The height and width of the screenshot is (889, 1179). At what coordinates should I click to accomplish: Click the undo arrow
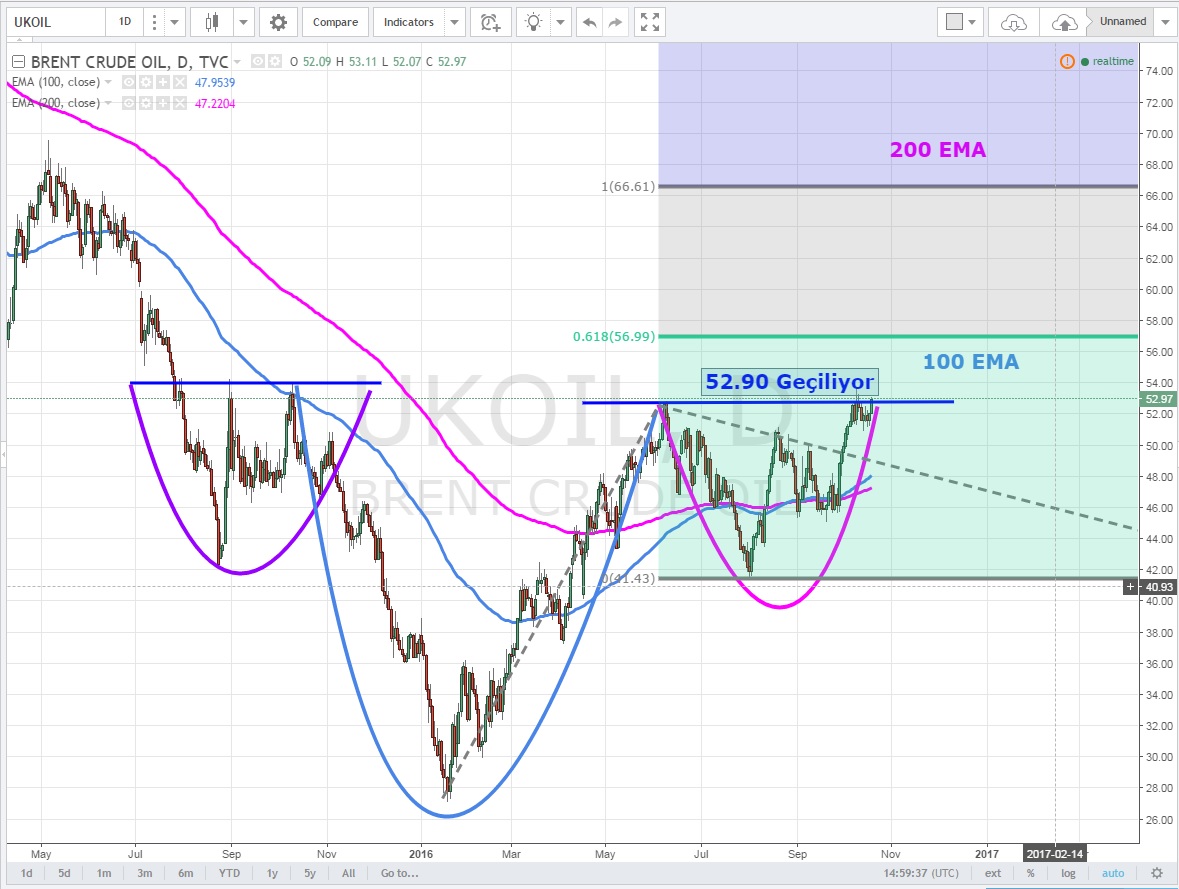click(x=590, y=22)
